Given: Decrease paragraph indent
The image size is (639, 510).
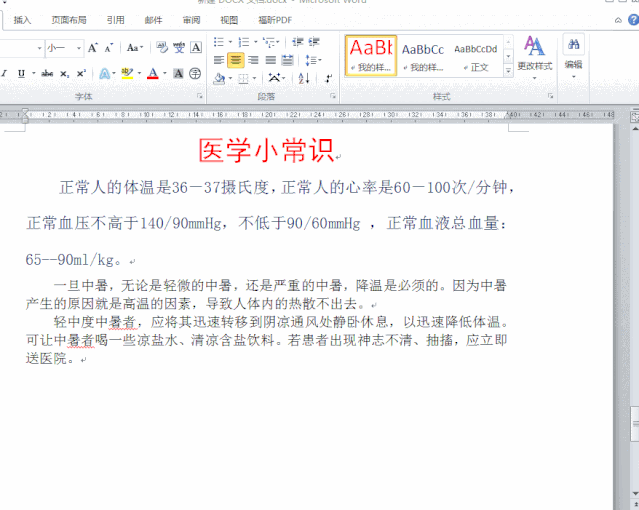Looking at the screenshot, I should (298, 42).
